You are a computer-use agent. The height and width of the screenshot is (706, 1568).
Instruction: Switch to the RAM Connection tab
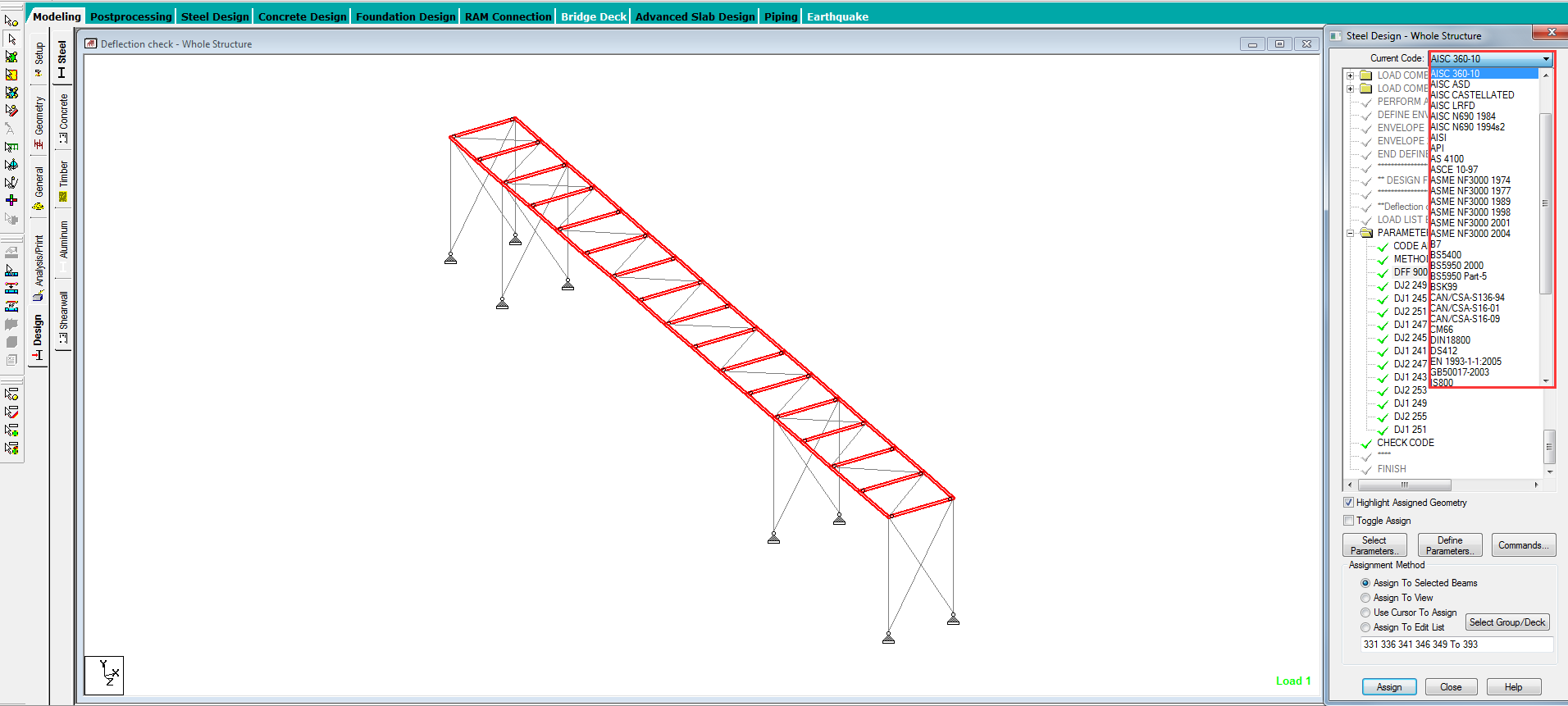[508, 16]
